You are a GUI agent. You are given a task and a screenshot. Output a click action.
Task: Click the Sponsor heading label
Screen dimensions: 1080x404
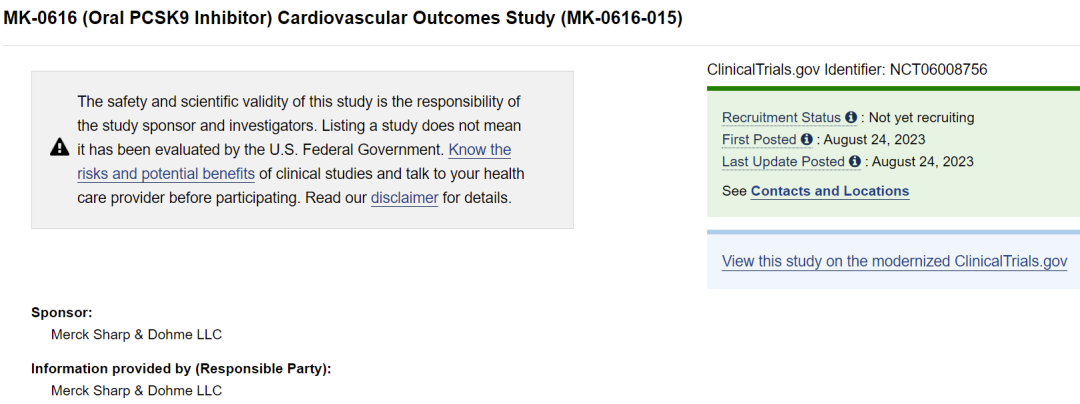point(61,312)
